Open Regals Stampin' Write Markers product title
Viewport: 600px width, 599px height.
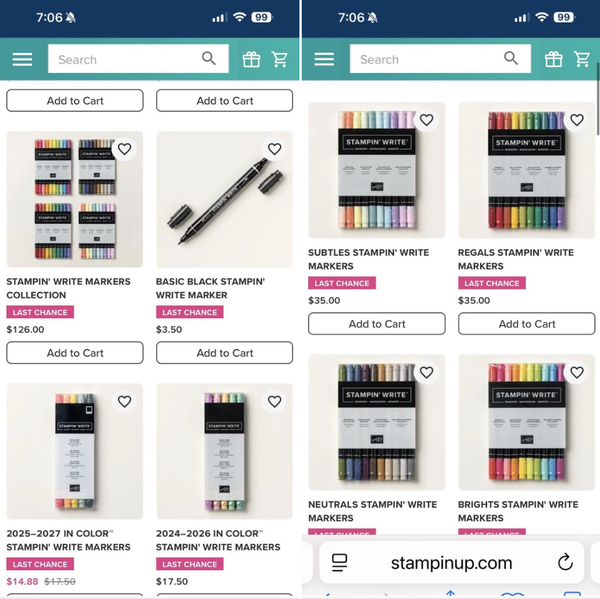515,259
